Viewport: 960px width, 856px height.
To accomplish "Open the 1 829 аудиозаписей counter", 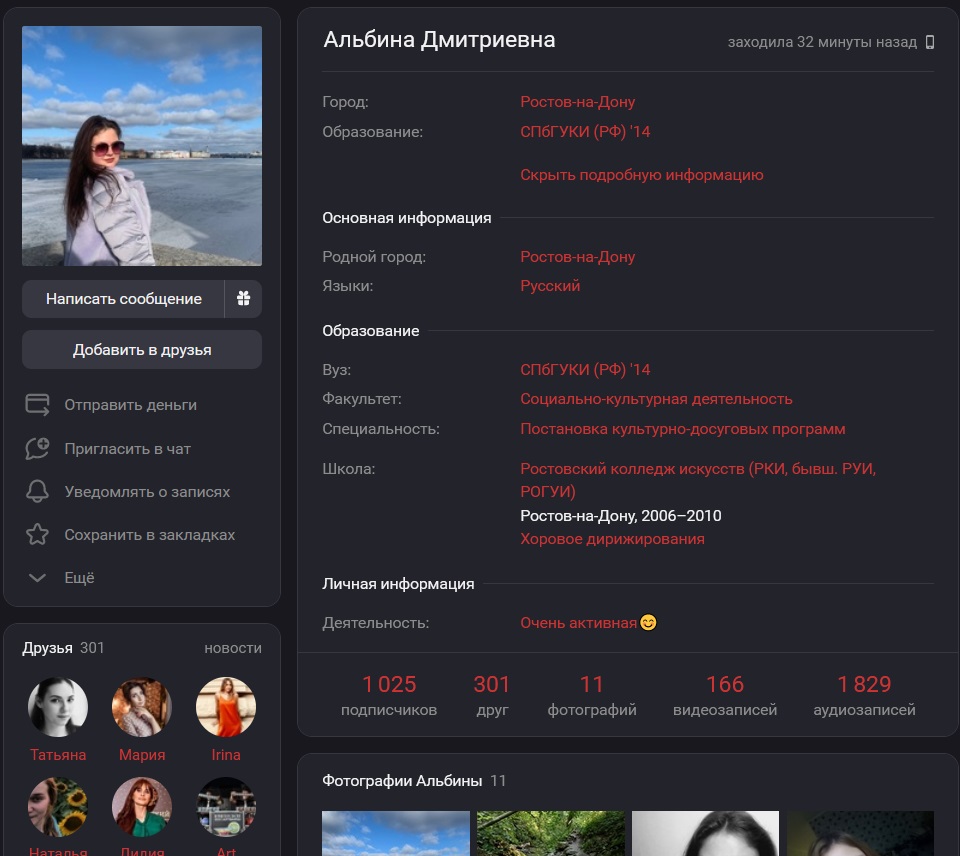I will pyautogui.click(x=864, y=695).
